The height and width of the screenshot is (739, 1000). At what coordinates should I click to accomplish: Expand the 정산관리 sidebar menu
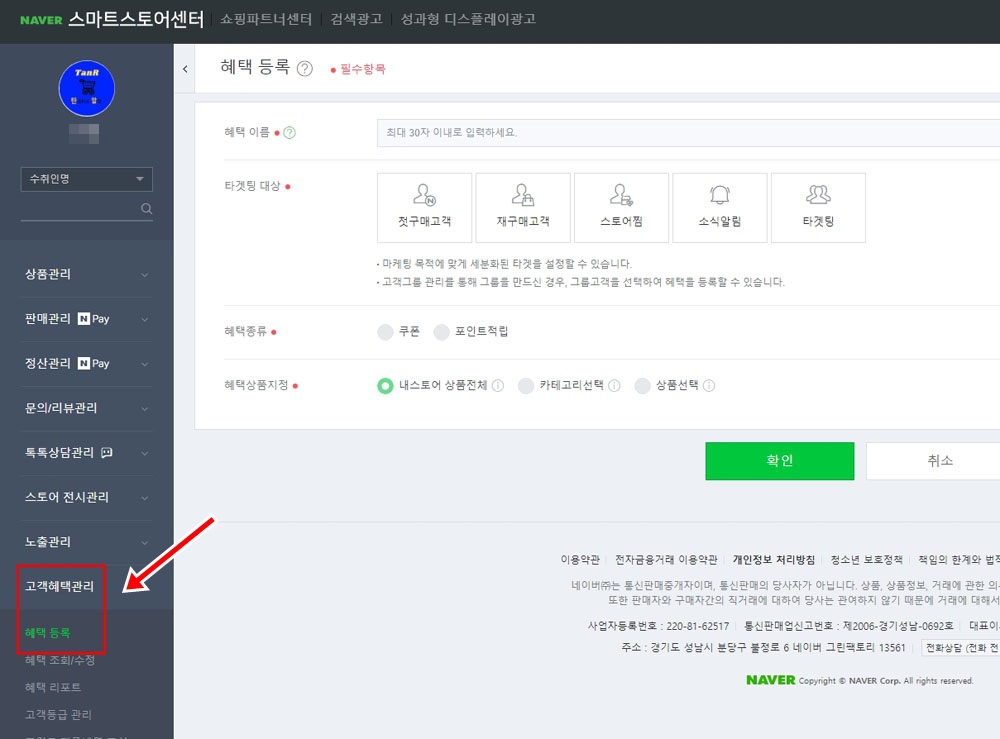click(x=87, y=363)
